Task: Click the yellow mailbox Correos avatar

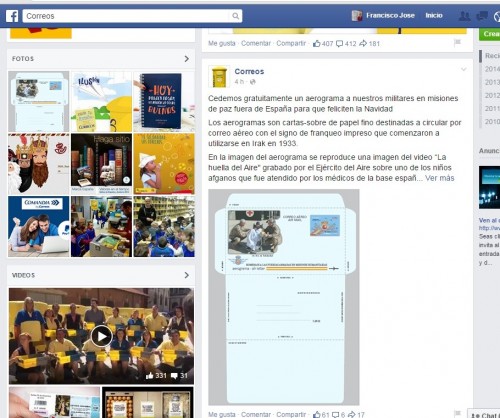Action: (219, 77)
